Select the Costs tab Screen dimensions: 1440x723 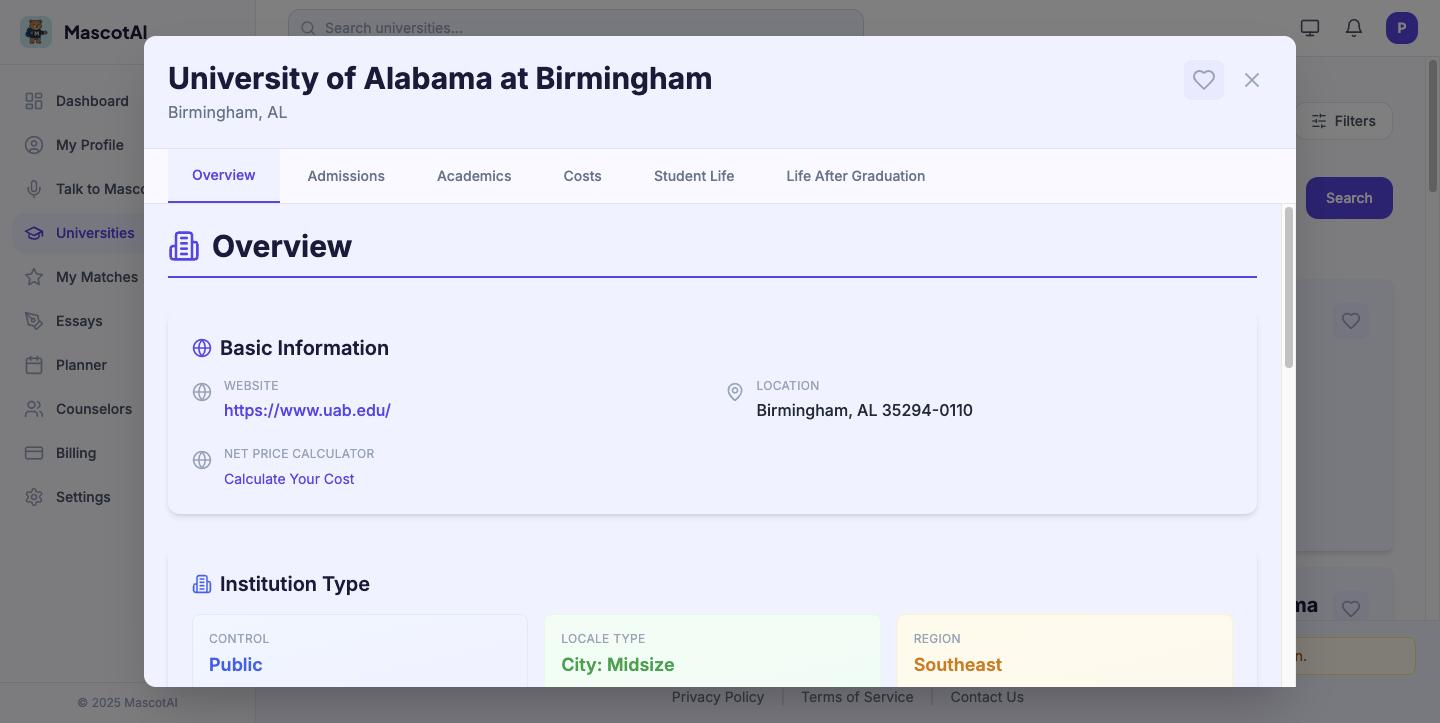click(x=582, y=176)
